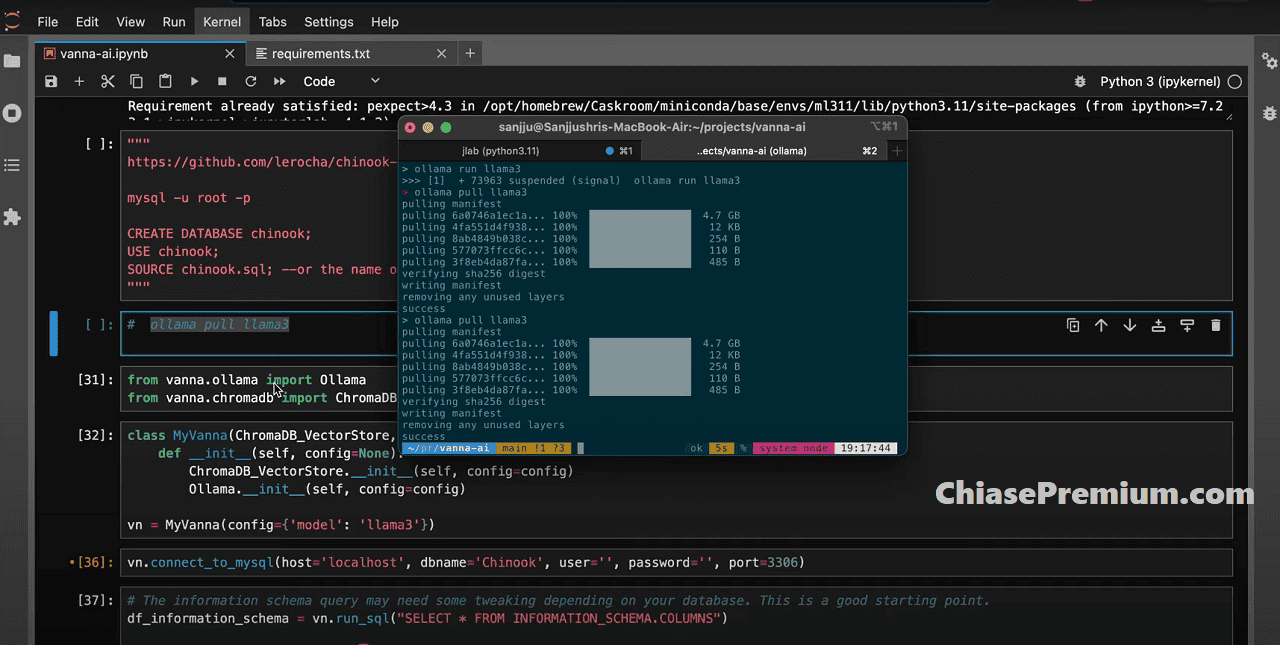The height and width of the screenshot is (645, 1280).
Task: Insert a cell above using the cell toolbar icon
Action: tap(1158, 325)
